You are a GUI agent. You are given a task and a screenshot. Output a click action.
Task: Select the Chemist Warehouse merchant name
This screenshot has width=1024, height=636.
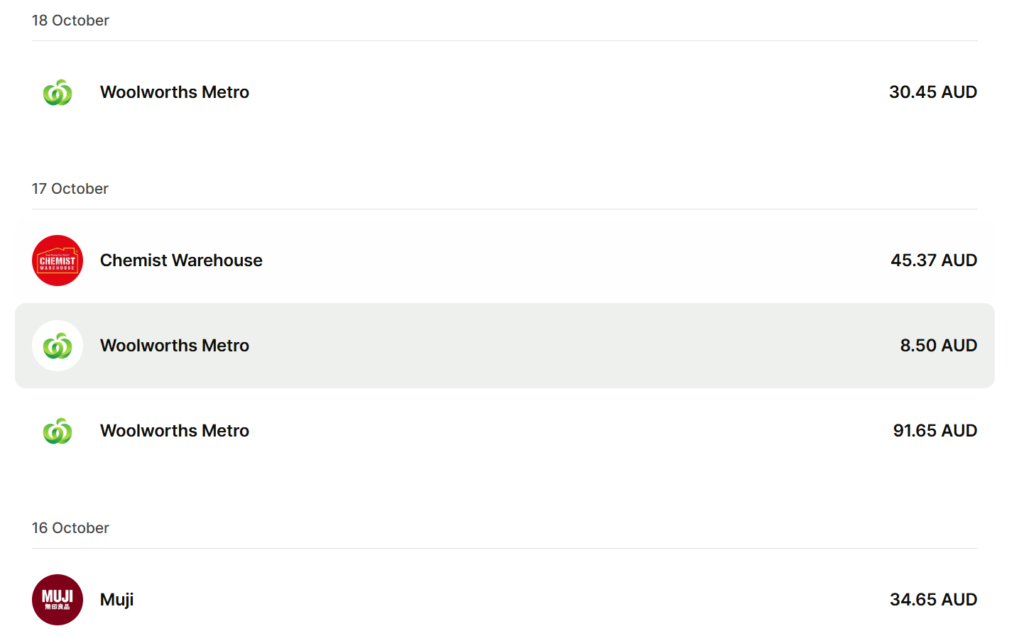181,260
